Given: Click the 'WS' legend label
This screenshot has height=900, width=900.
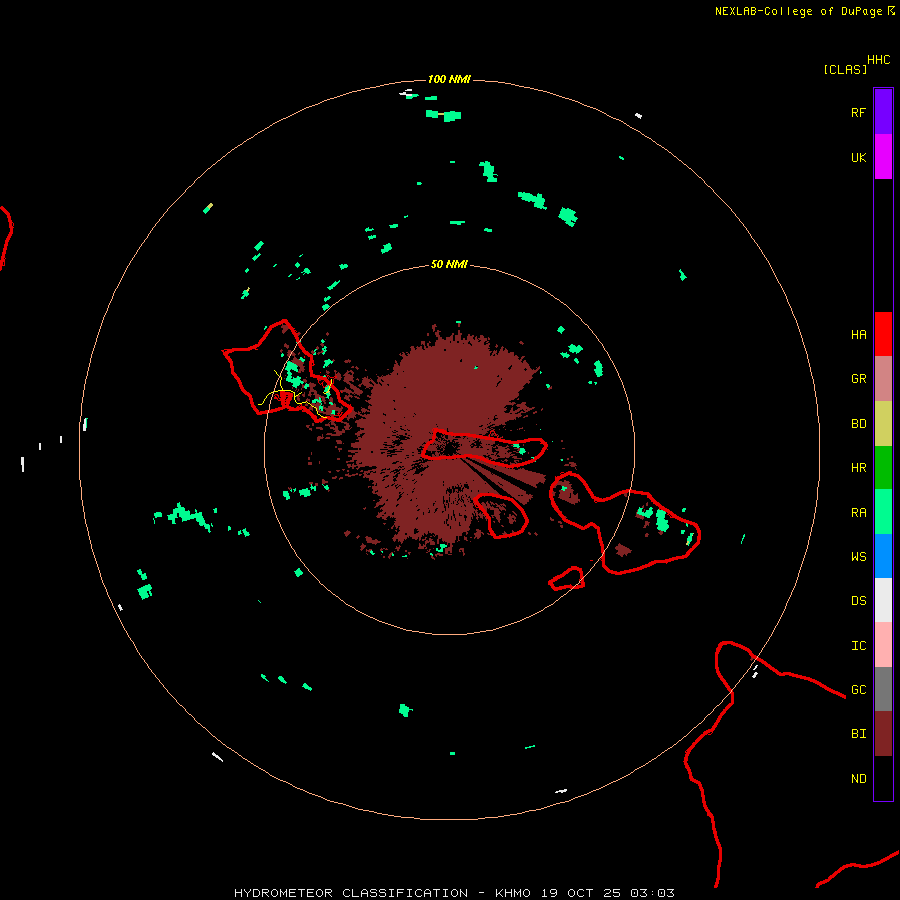Looking at the screenshot, I should pos(858,556).
